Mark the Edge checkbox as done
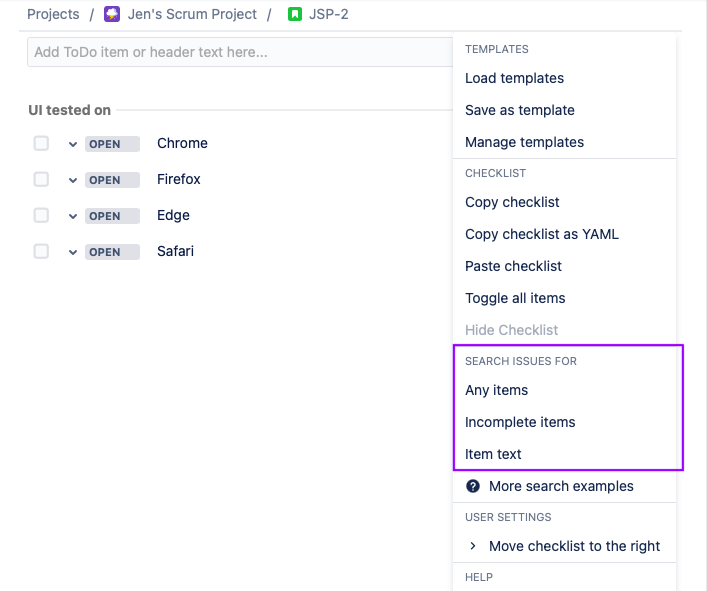The height and width of the screenshot is (591, 707). 41,215
